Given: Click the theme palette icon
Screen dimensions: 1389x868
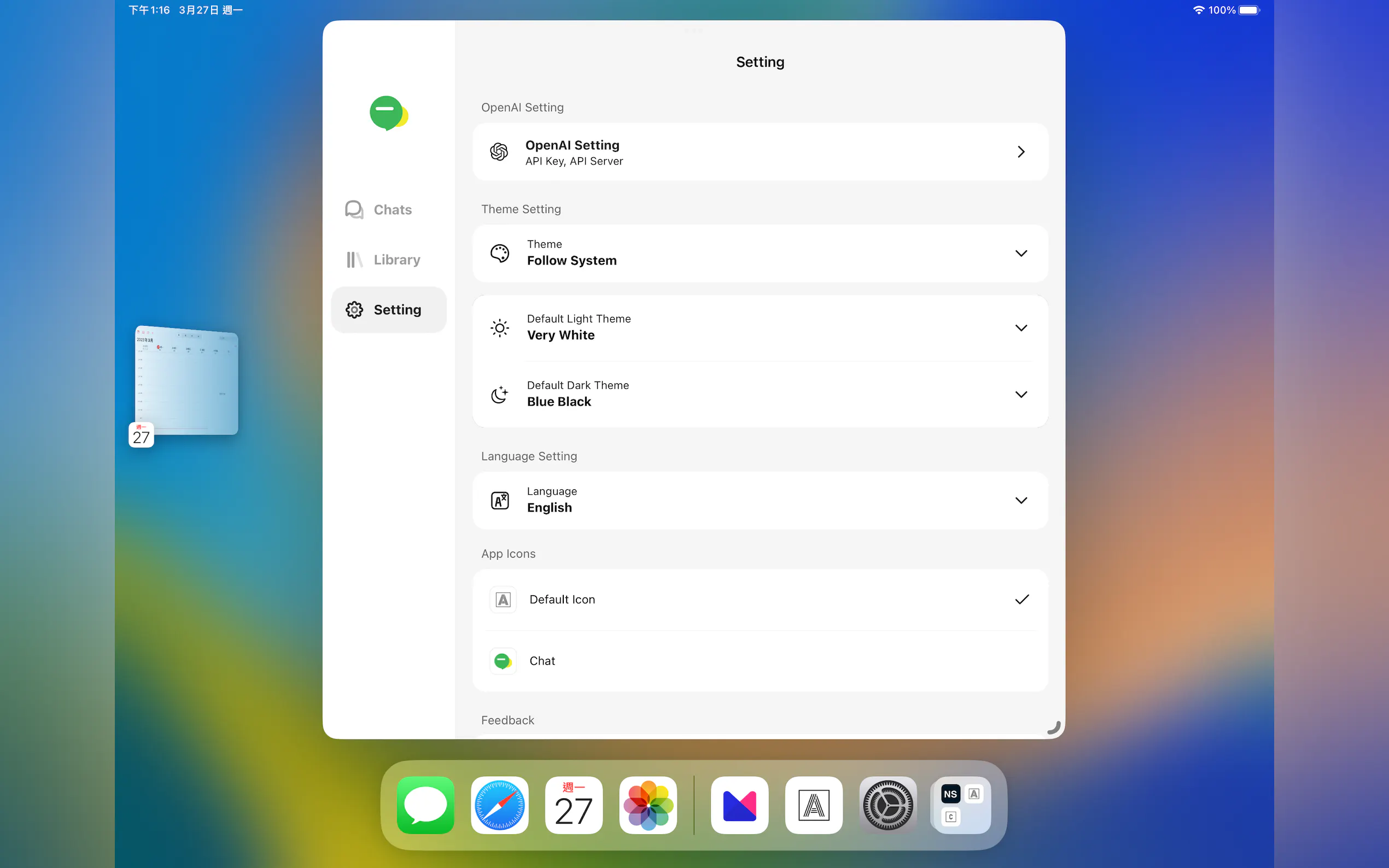Looking at the screenshot, I should (500, 253).
